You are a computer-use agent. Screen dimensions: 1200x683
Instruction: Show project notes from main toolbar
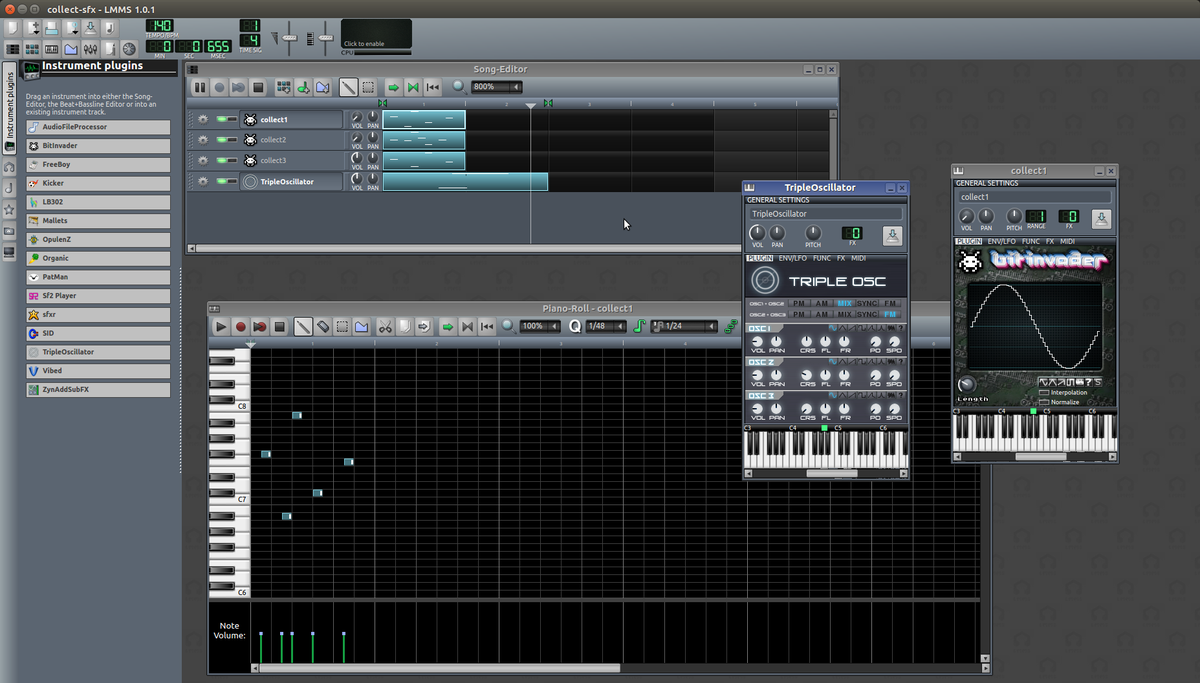click(110, 49)
